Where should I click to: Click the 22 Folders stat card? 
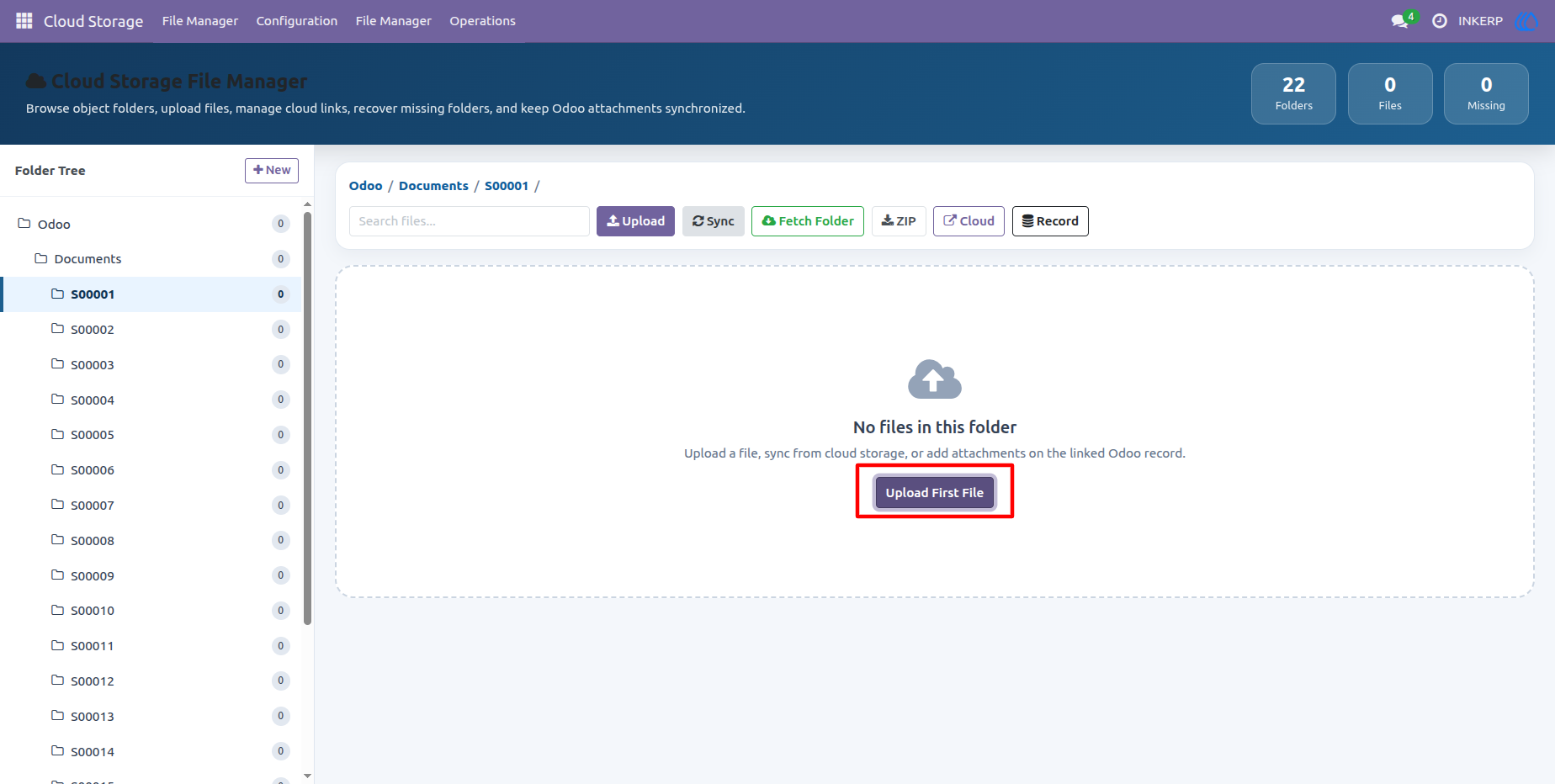click(1293, 93)
